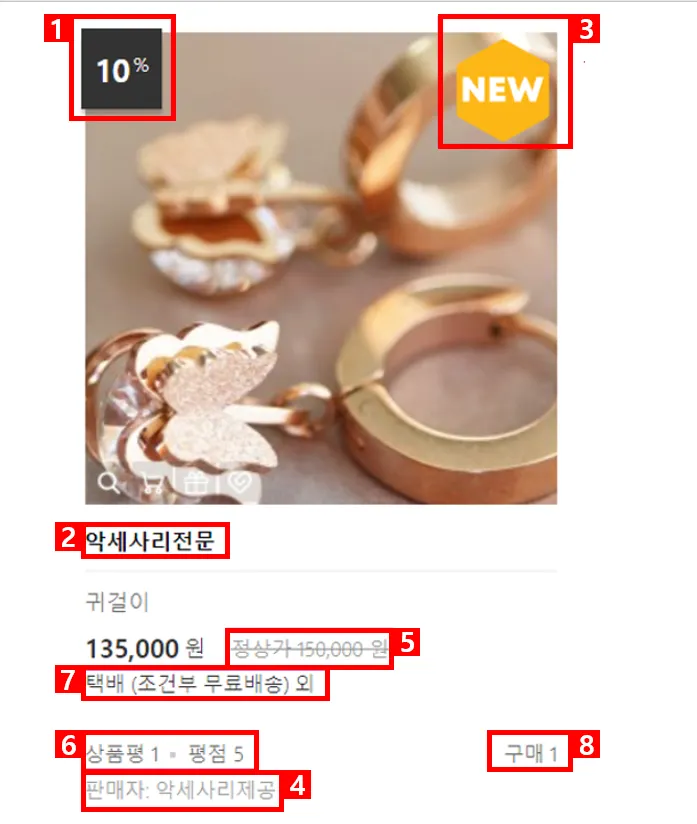Add to wishlist with the heart icon

240,482
